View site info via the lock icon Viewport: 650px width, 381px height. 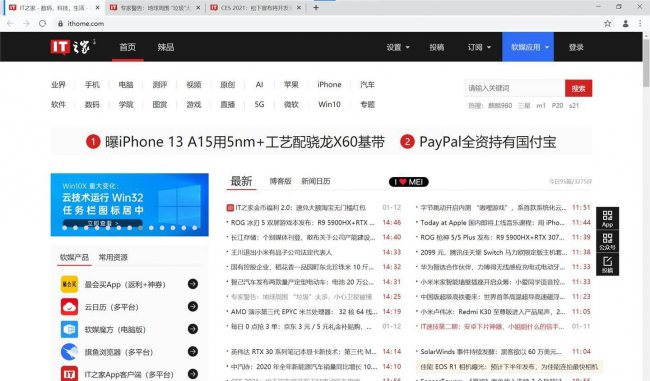click(x=61, y=24)
